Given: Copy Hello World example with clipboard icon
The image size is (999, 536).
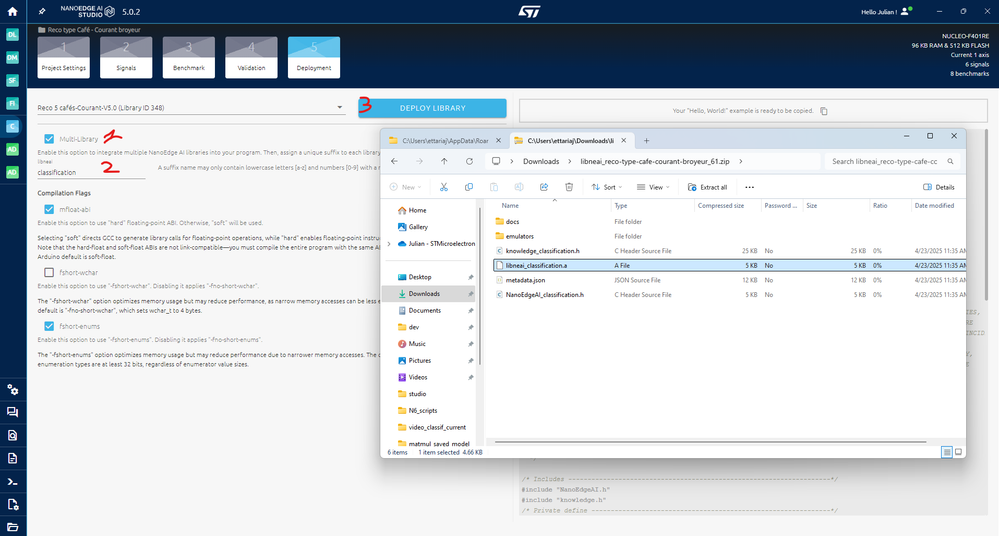Looking at the screenshot, I should 824,111.
